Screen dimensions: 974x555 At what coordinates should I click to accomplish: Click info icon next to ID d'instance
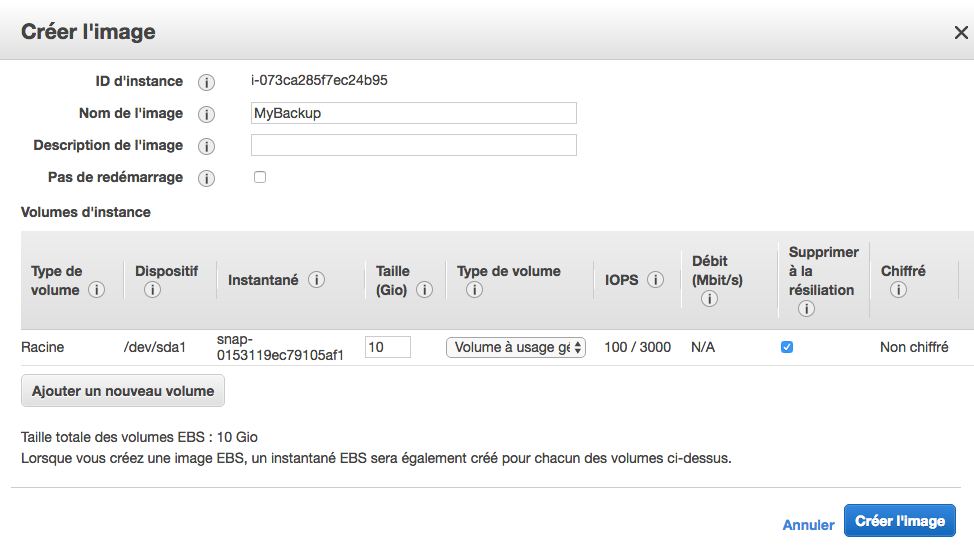coord(206,82)
